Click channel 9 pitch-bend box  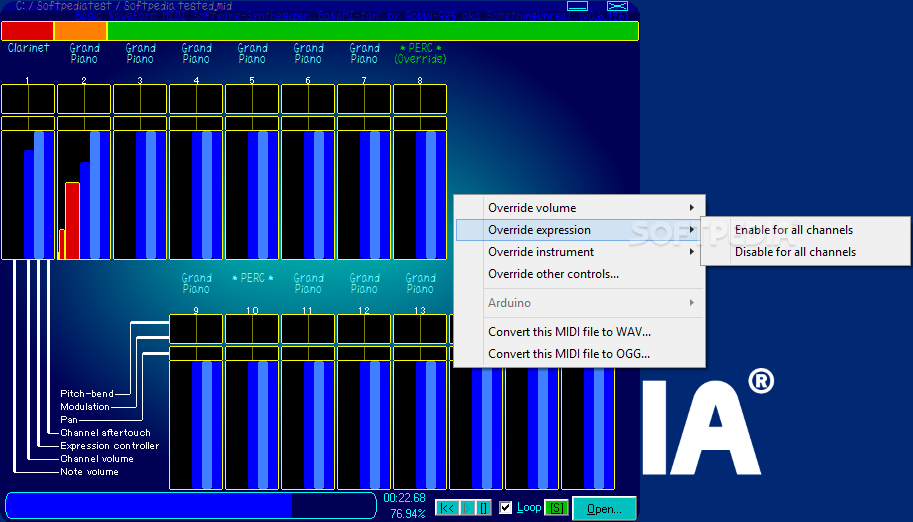click(196, 329)
